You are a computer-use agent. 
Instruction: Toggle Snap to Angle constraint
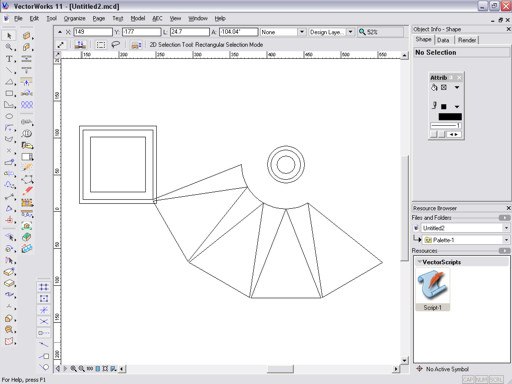click(x=44, y=310)
